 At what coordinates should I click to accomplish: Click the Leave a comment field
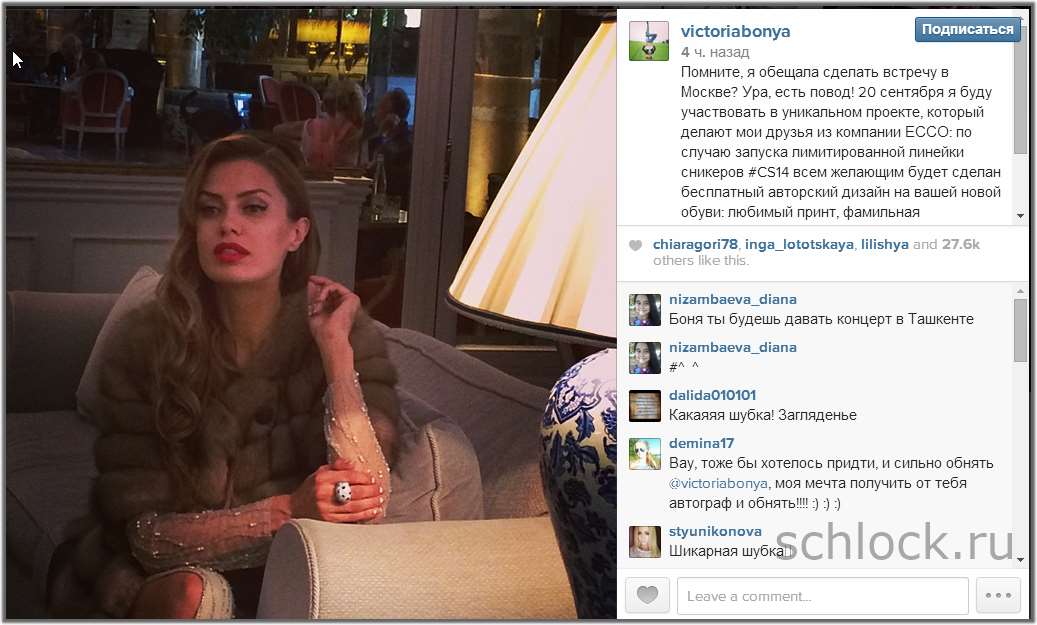[x=823, y=596]
